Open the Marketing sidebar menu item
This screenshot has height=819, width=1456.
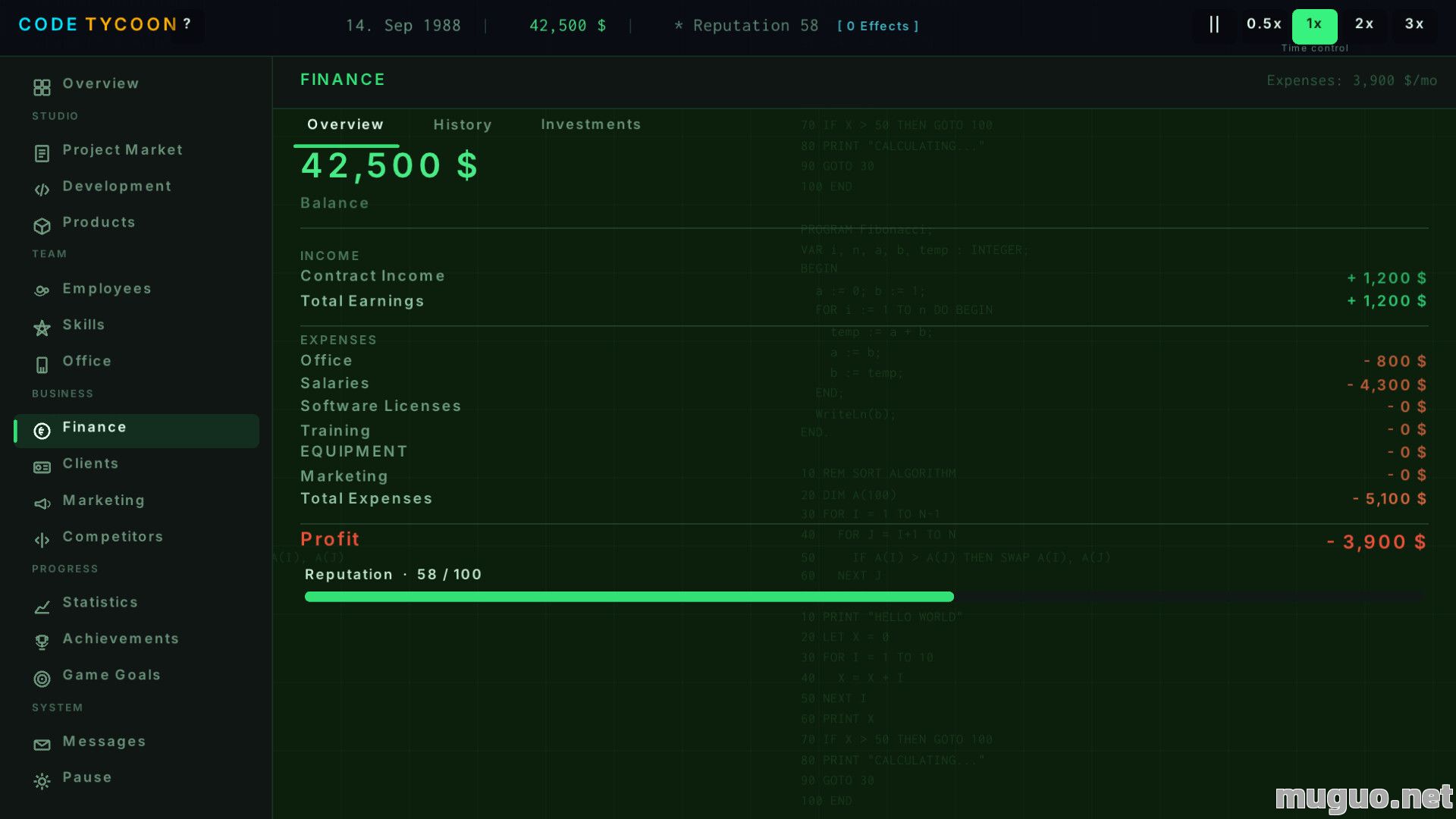[104, 500]
